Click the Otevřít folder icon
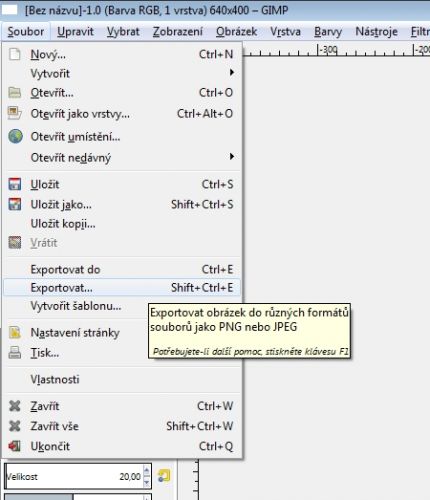430x500 pixels. pos(15,92)
